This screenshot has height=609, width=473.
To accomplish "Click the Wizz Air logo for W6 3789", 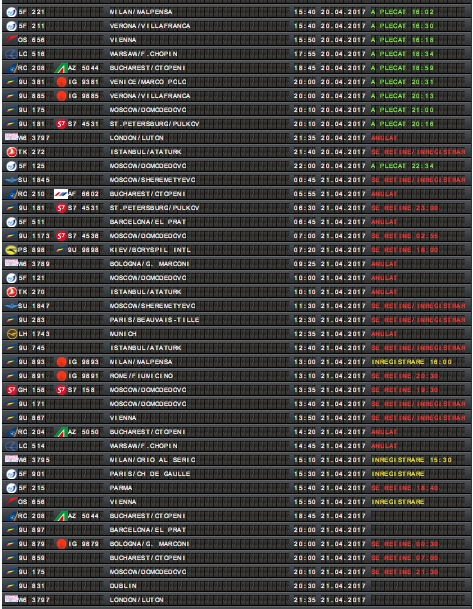I will [11, 263].
